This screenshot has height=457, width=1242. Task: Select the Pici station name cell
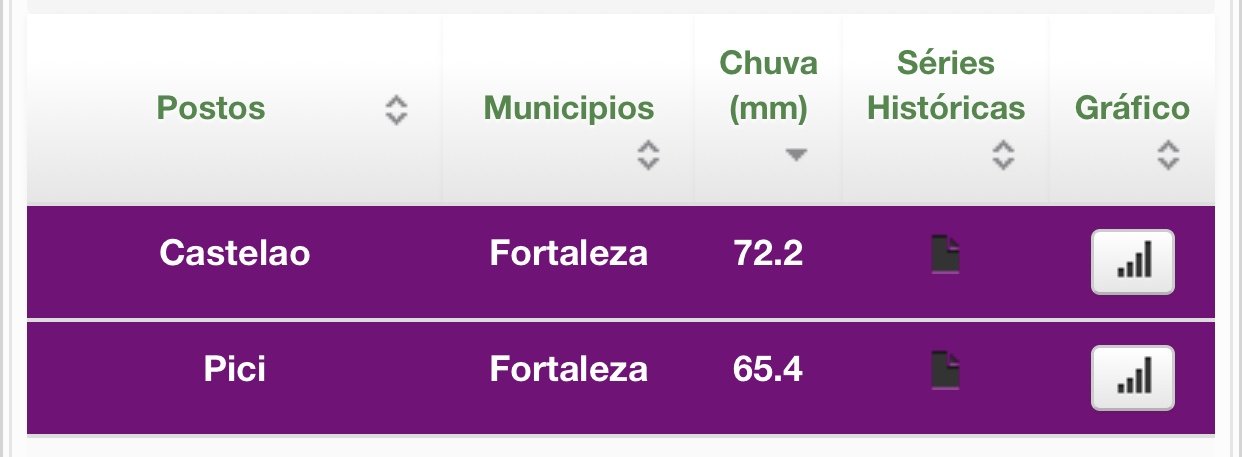[x=235, y=370]
